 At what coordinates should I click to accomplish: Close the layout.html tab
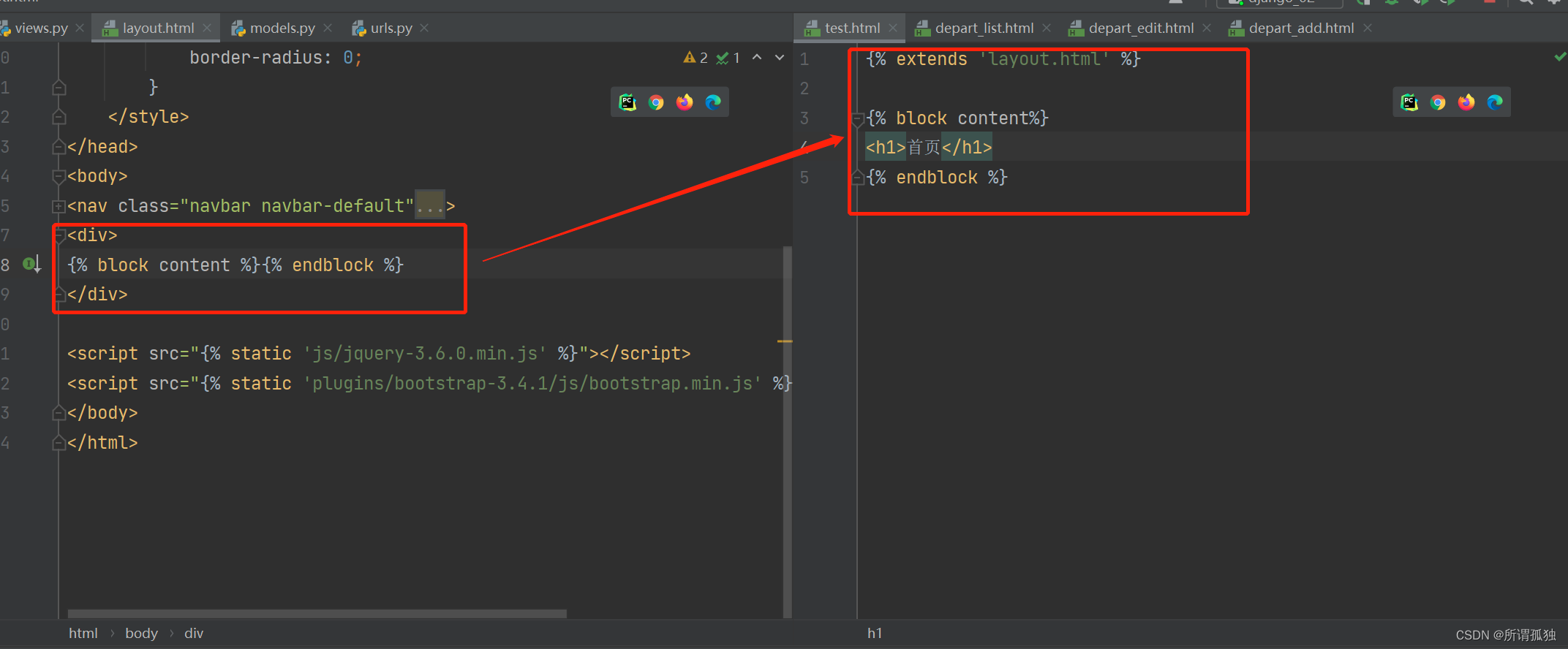click(x=207, y=28)
